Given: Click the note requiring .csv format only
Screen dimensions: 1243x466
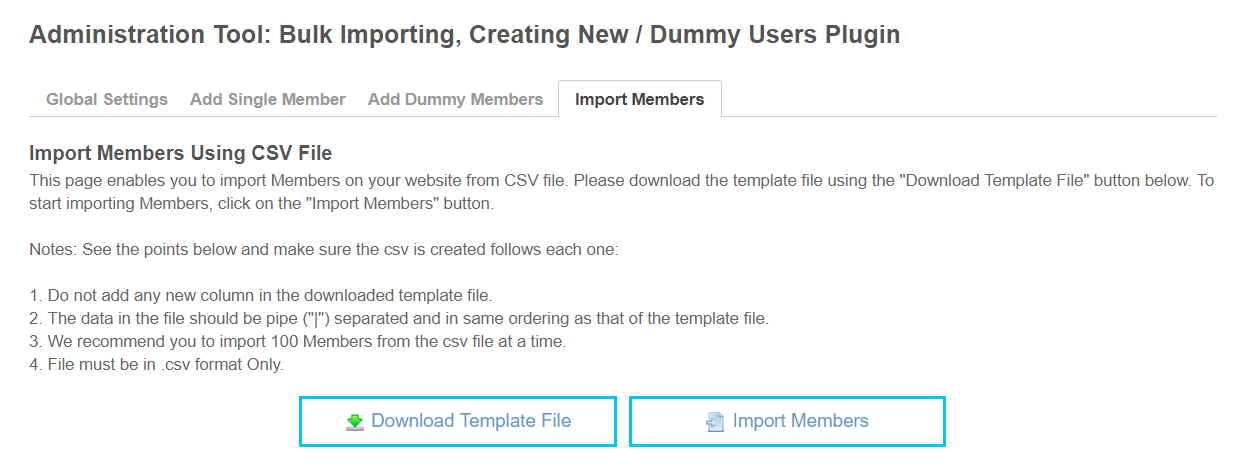Looking at the screenshot, I should click(156, 365).
